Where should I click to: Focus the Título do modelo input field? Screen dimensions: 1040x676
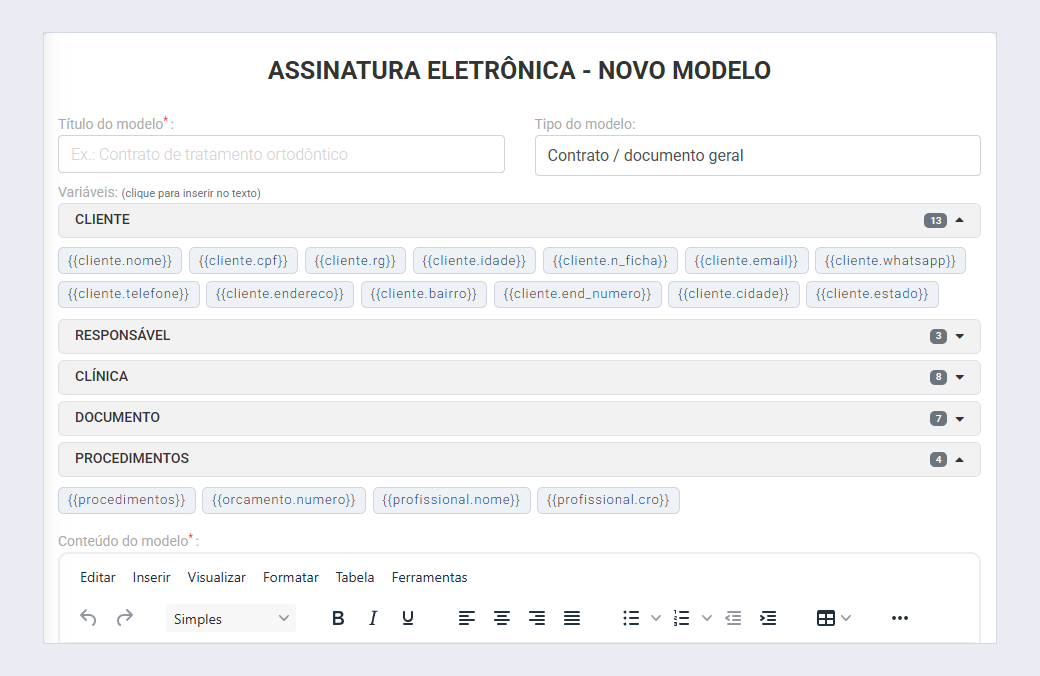pyautogui.click(x=281, y=154)
